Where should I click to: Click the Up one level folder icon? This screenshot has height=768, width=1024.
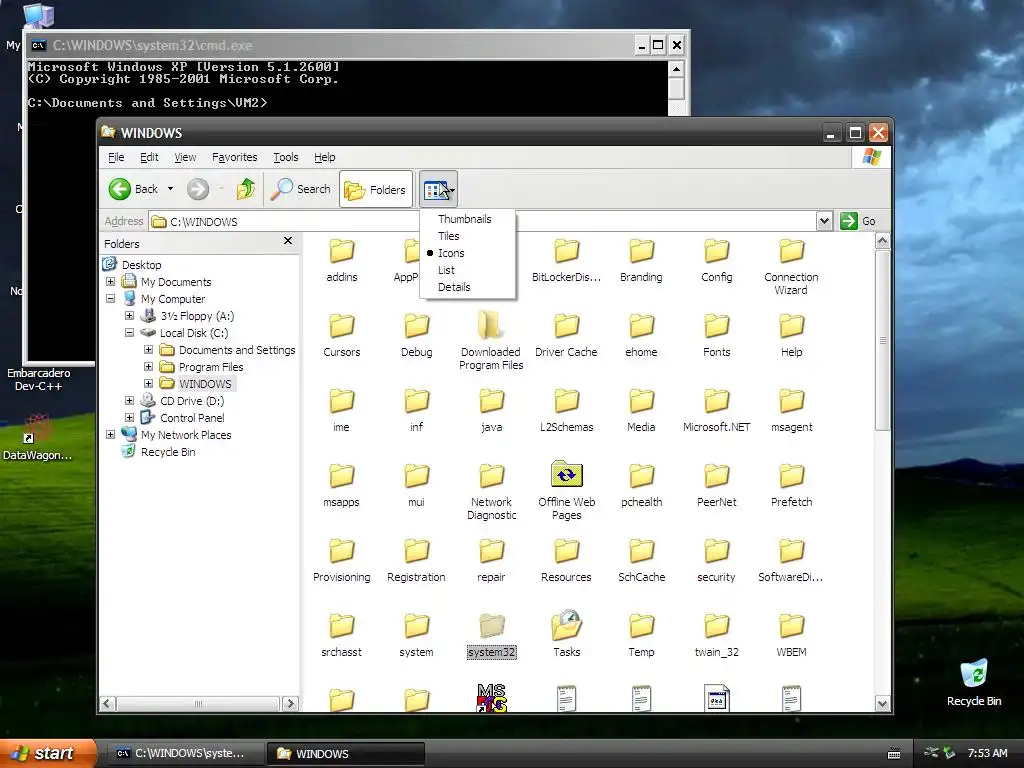(246, 189)
